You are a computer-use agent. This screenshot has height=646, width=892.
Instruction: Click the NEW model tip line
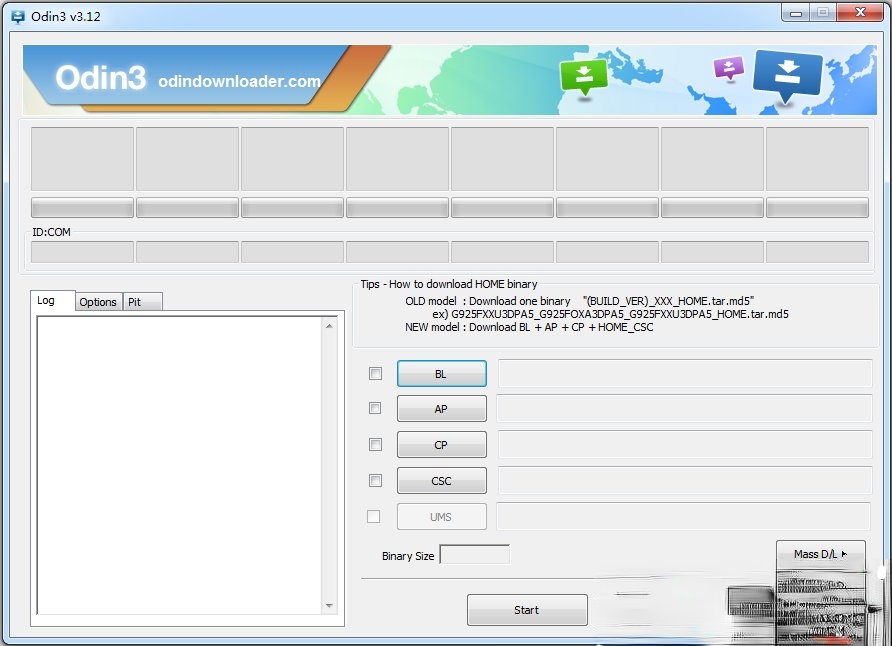[x=529, y=327]
